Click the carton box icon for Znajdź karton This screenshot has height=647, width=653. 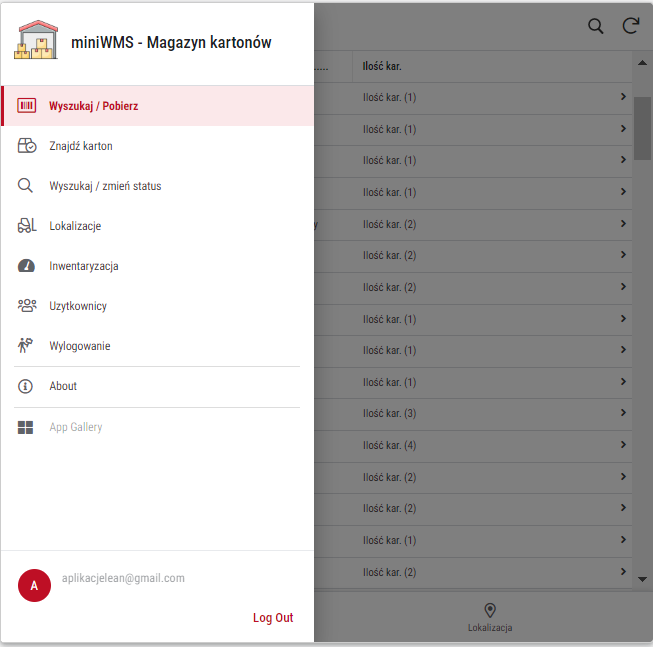tap(27, 146)
